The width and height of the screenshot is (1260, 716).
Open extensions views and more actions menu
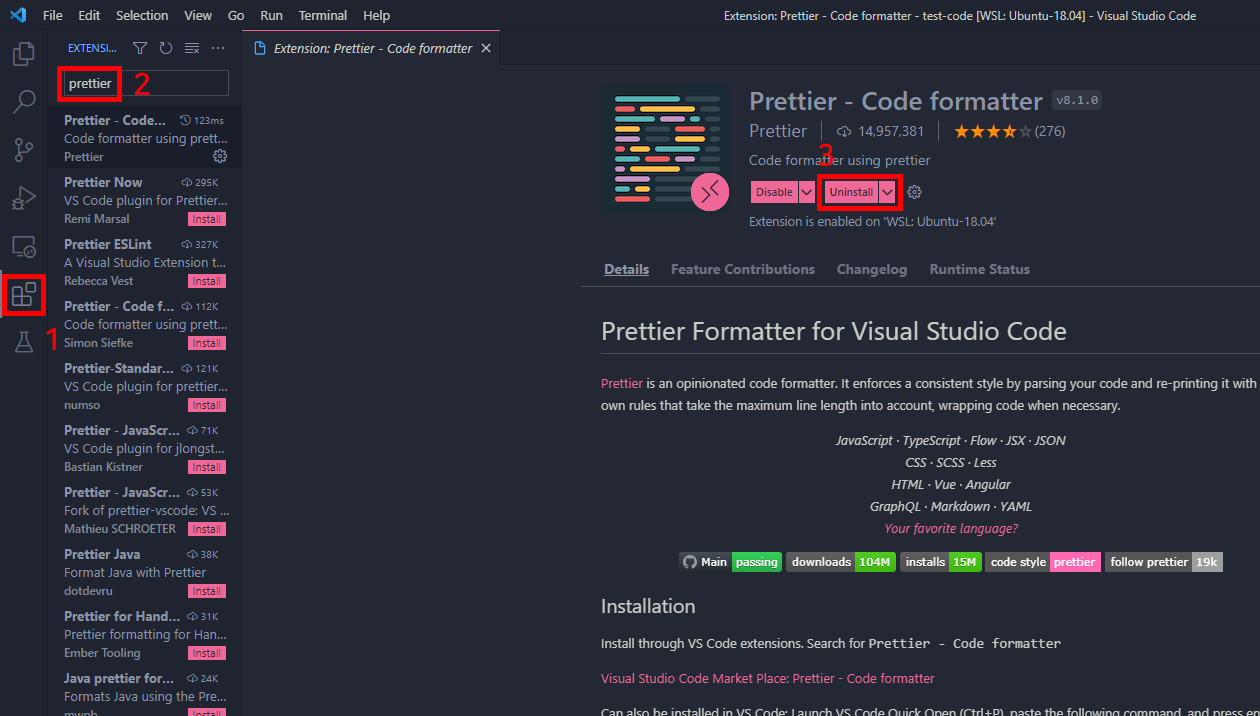[x=218, y=48]
